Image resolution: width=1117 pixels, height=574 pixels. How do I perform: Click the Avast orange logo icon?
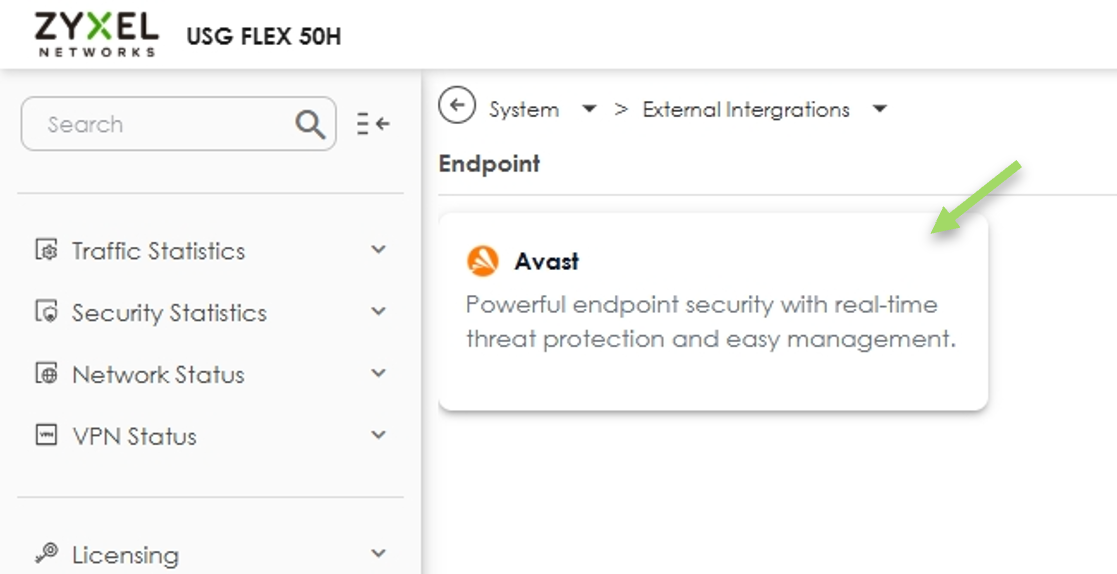pos(482,261)
